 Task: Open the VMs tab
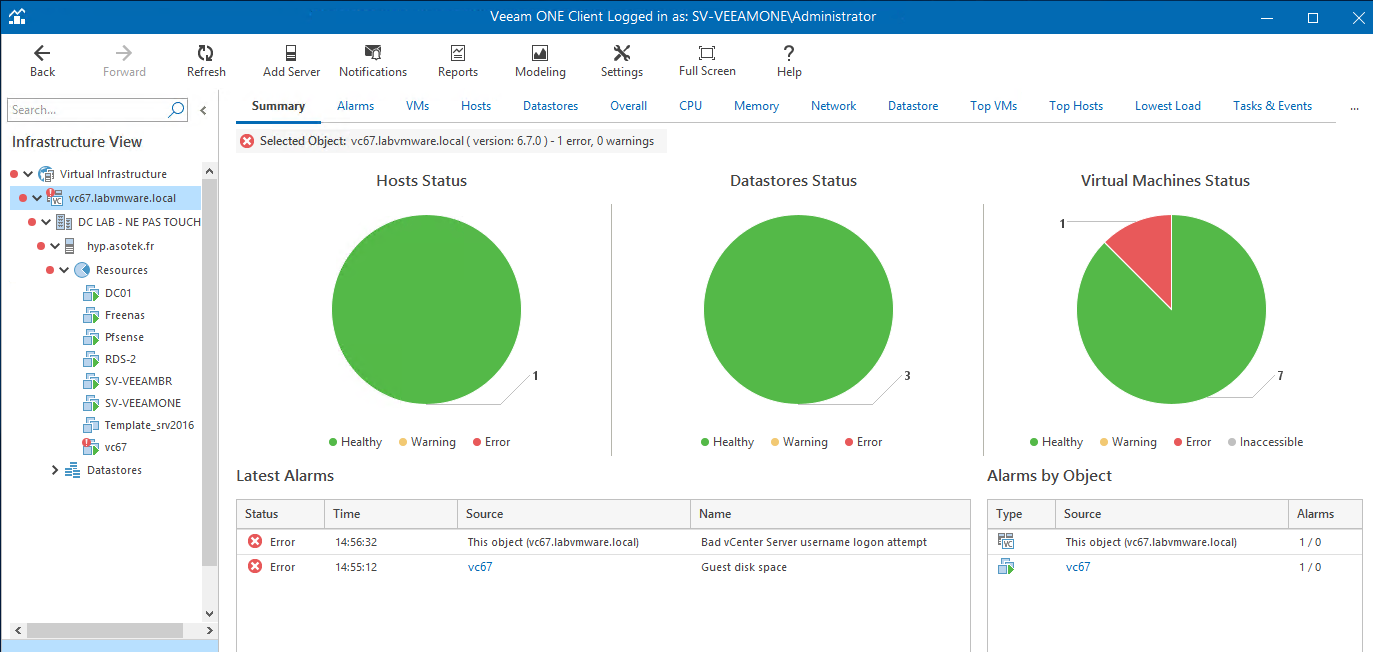(417, 106)
